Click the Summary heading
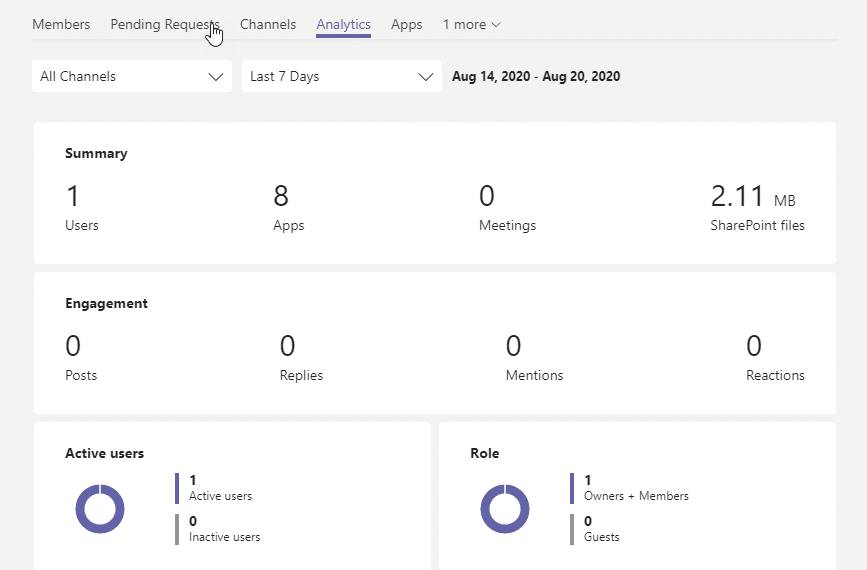 [x=96, y=153]
